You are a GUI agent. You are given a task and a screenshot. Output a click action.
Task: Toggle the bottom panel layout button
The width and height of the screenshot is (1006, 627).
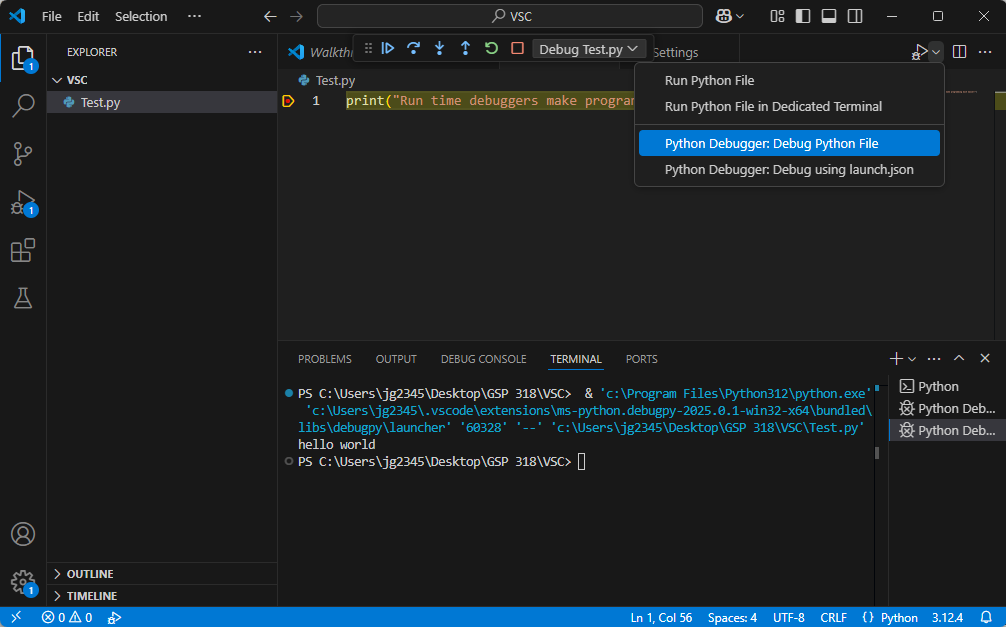[x=829, y=16]
